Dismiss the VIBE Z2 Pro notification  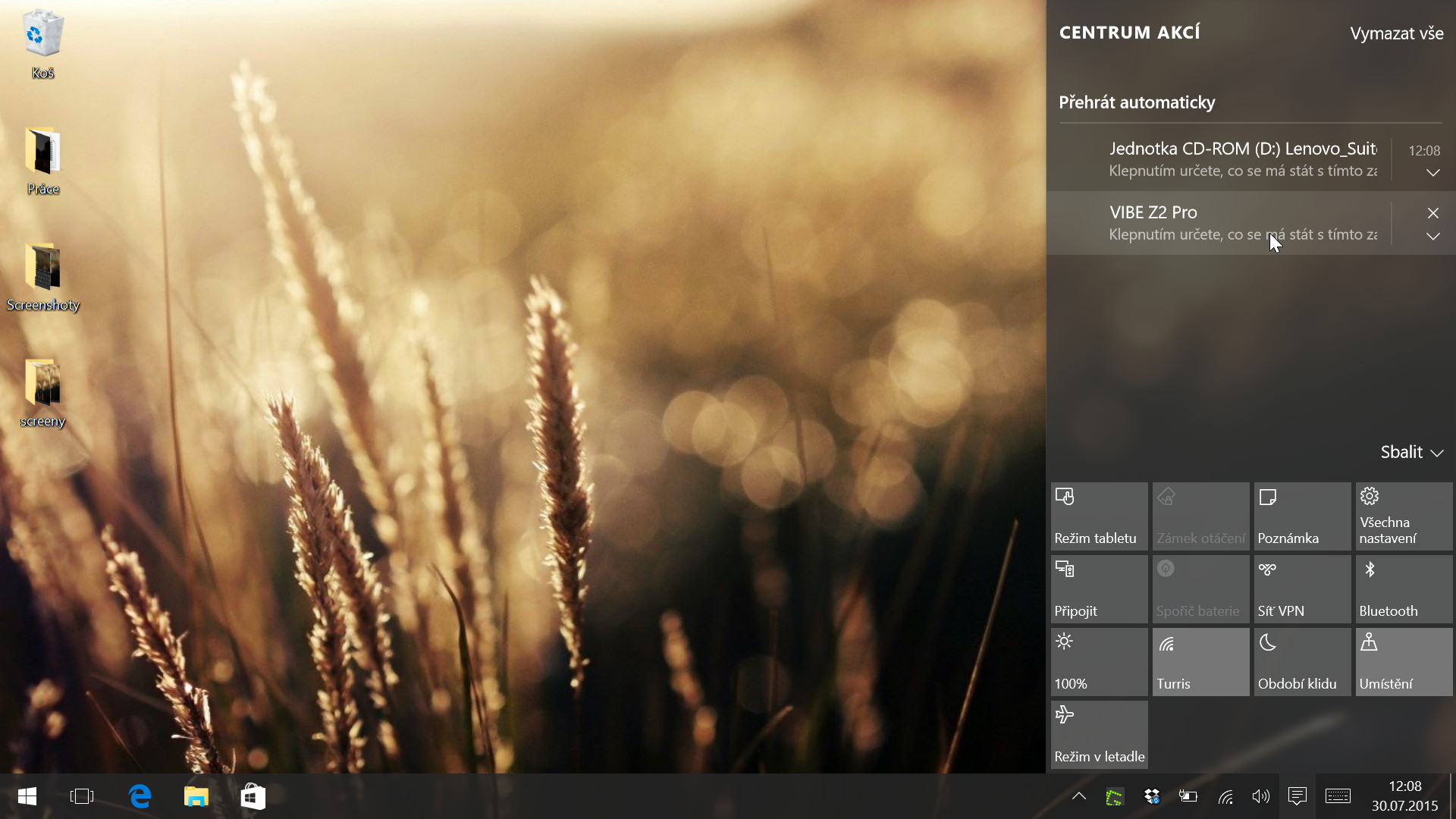(1432, 213)
